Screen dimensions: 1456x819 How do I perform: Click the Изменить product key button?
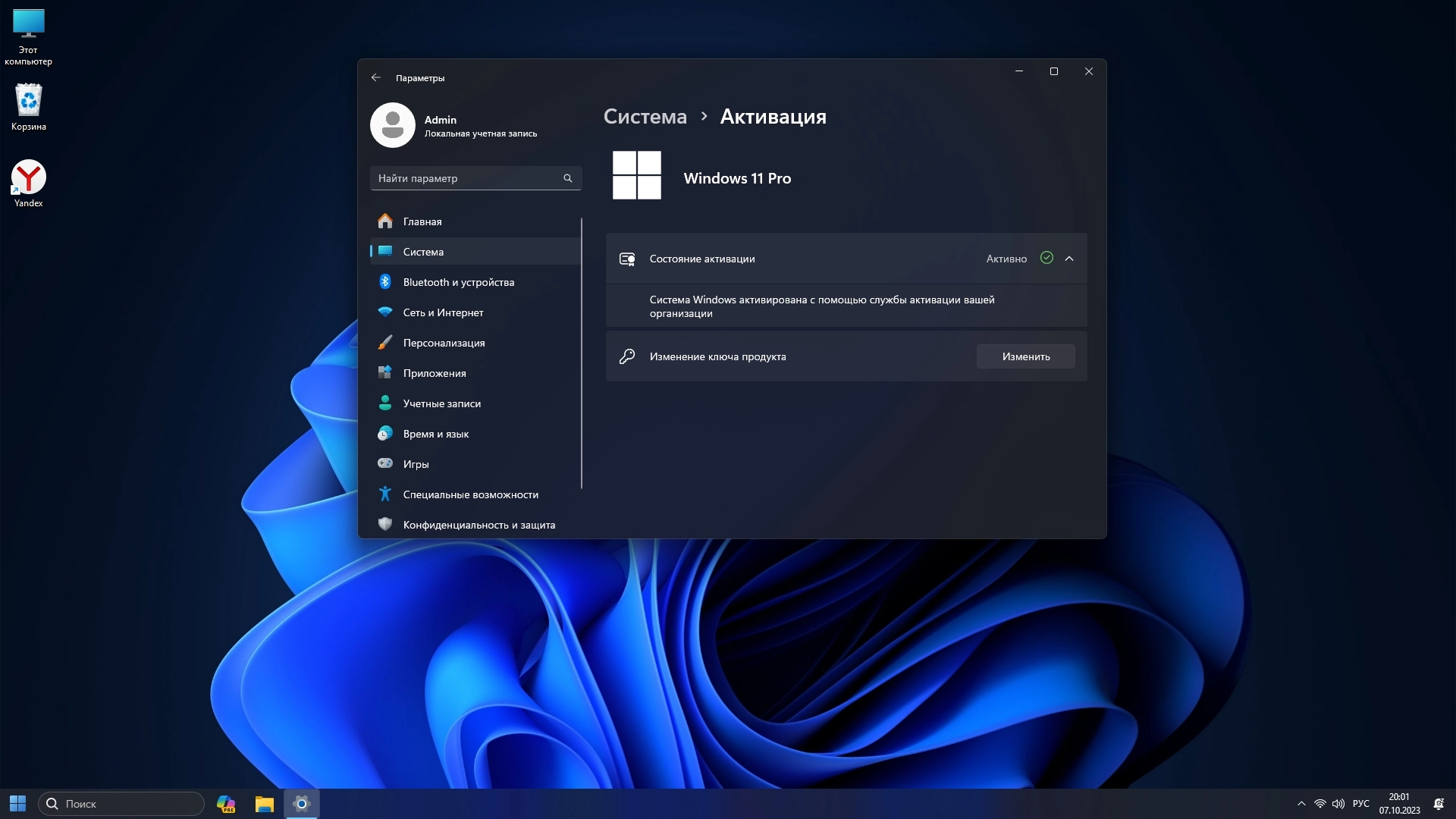[1025, 356]
